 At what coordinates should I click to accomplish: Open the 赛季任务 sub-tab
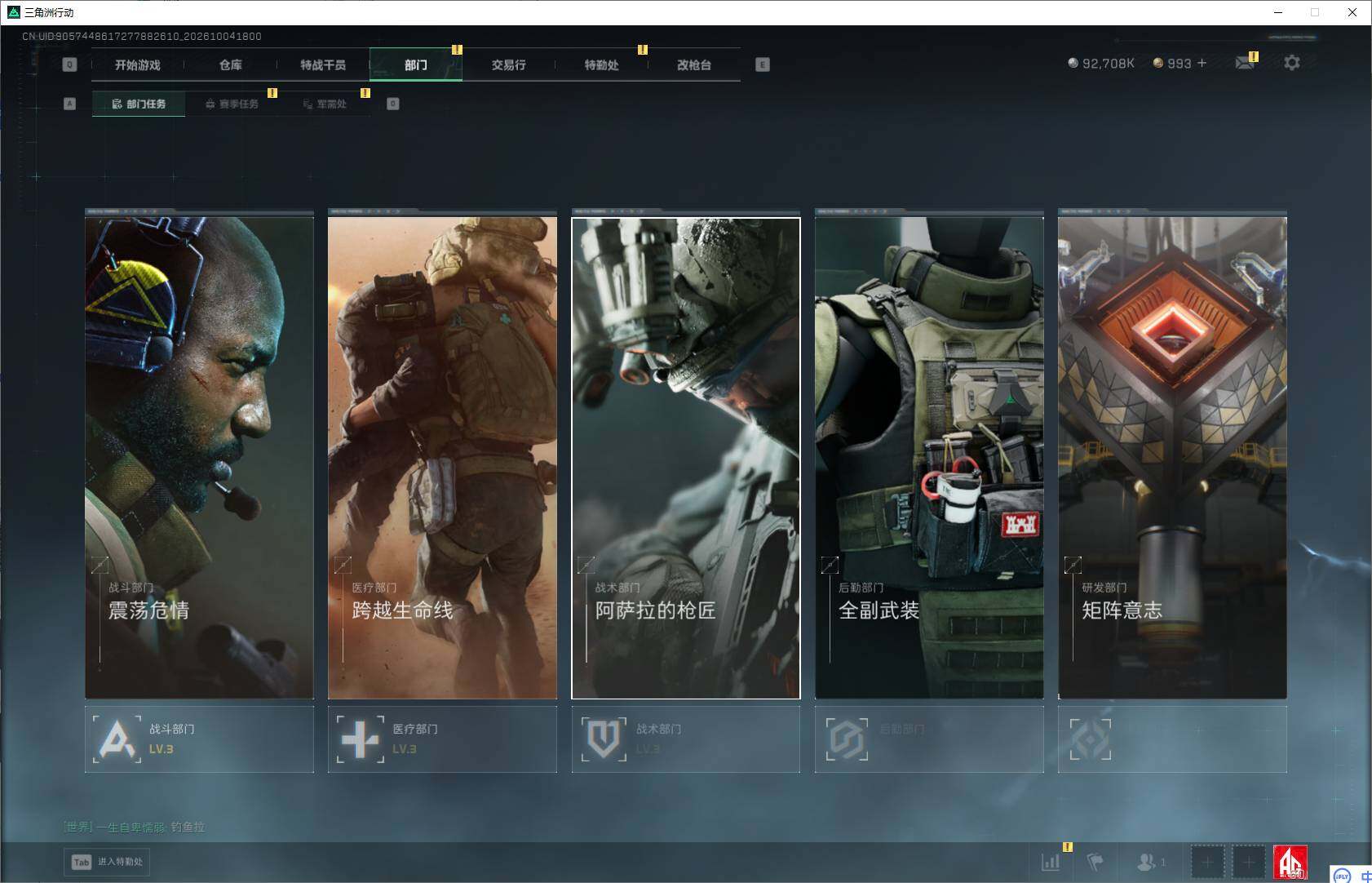[x=232, y=104]
